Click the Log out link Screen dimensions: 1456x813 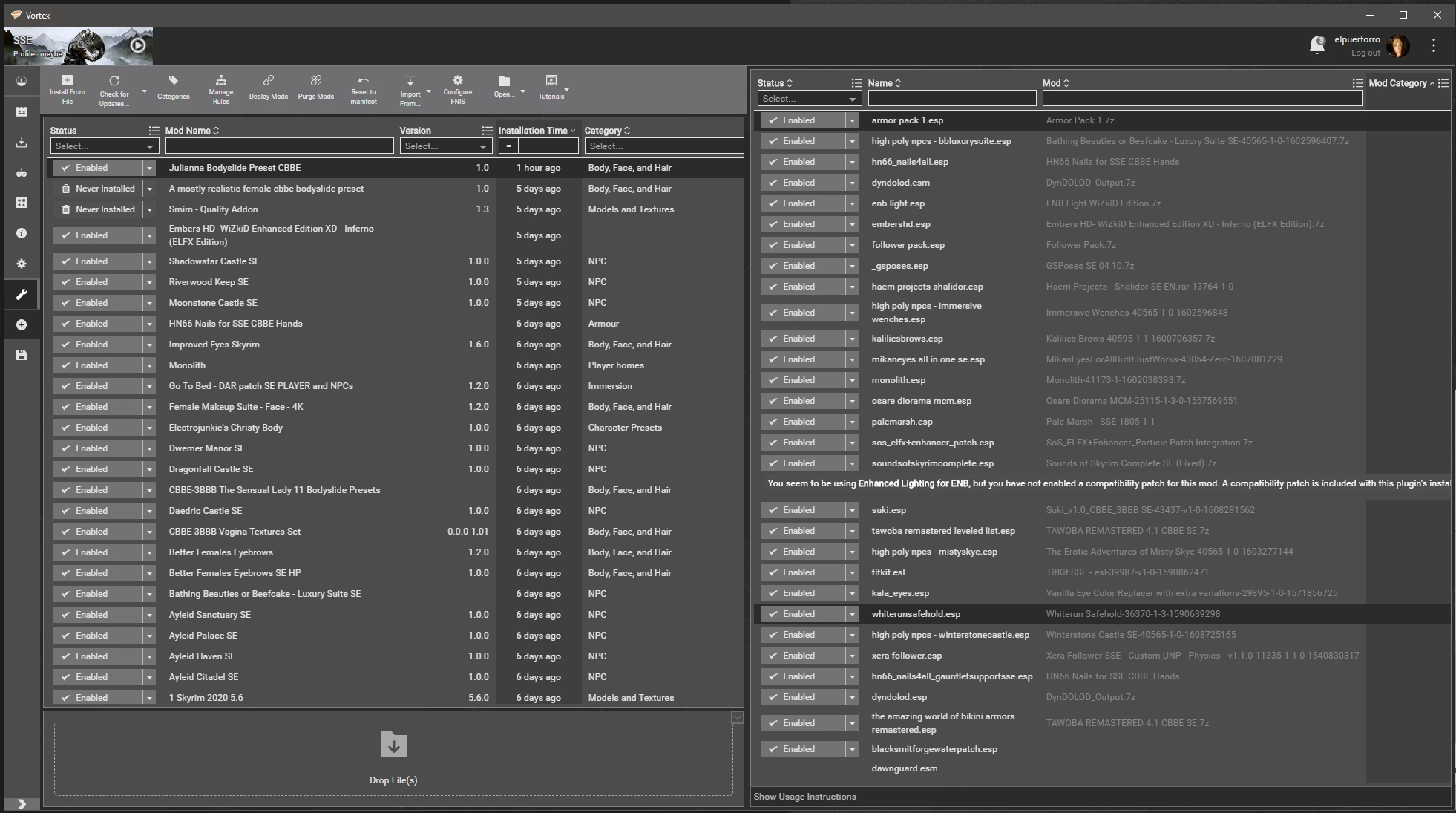(x=1365, y=53)
